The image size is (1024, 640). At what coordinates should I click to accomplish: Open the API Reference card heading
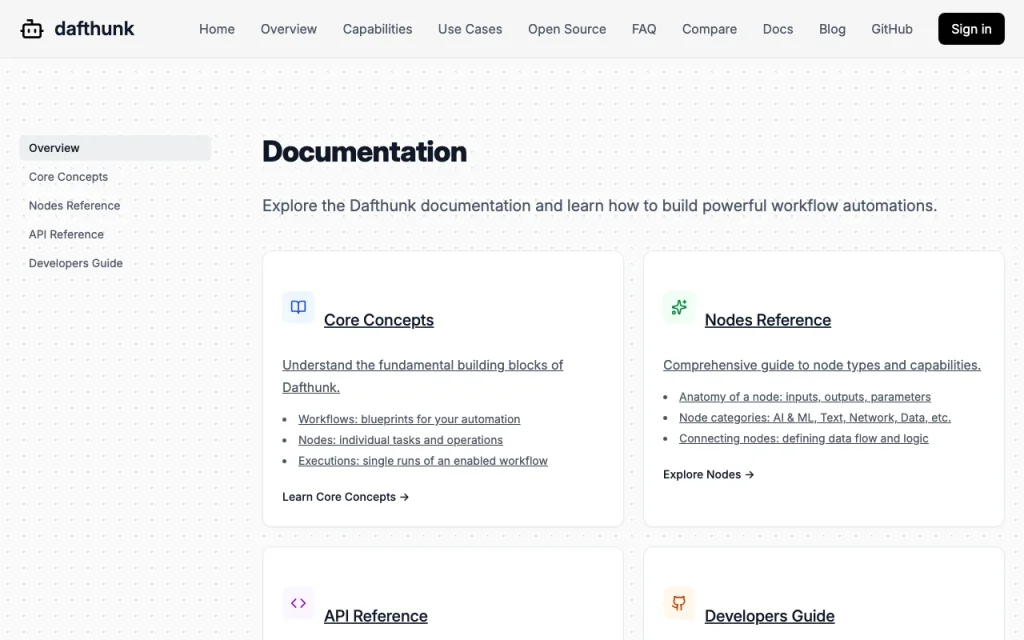tap(376, 616)
